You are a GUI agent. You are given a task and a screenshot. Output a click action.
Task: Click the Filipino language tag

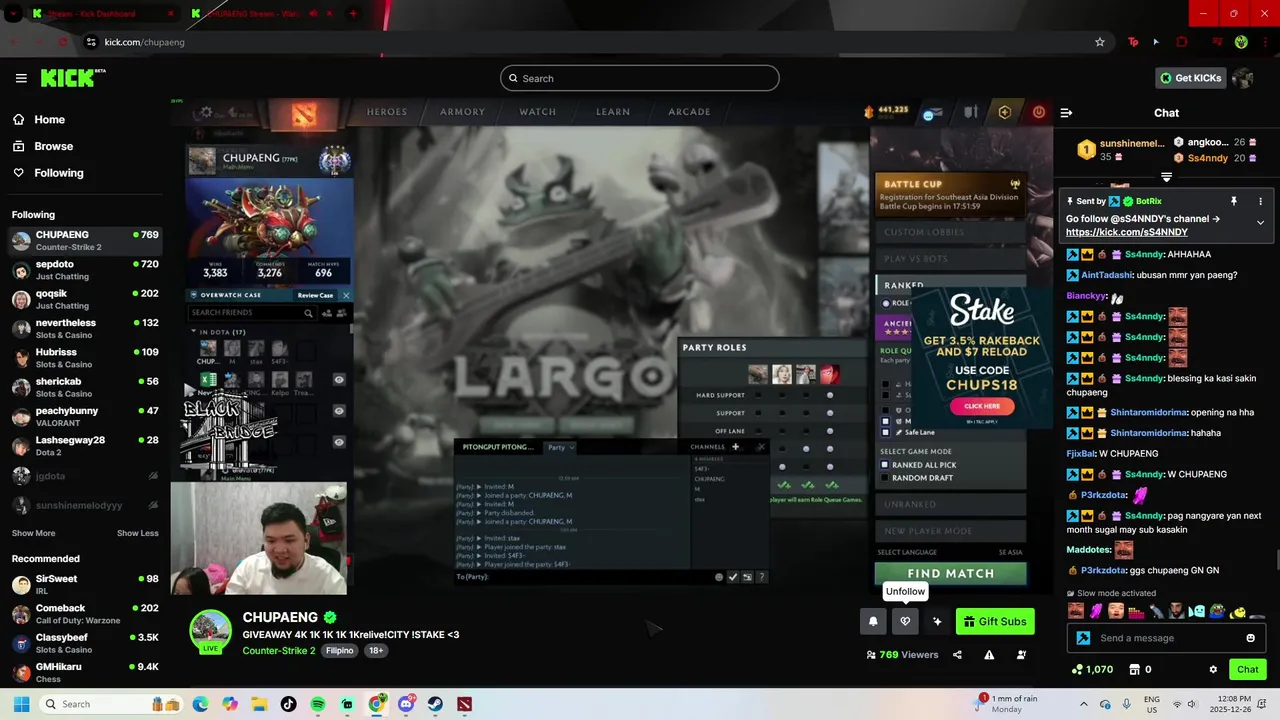point(340,650)
